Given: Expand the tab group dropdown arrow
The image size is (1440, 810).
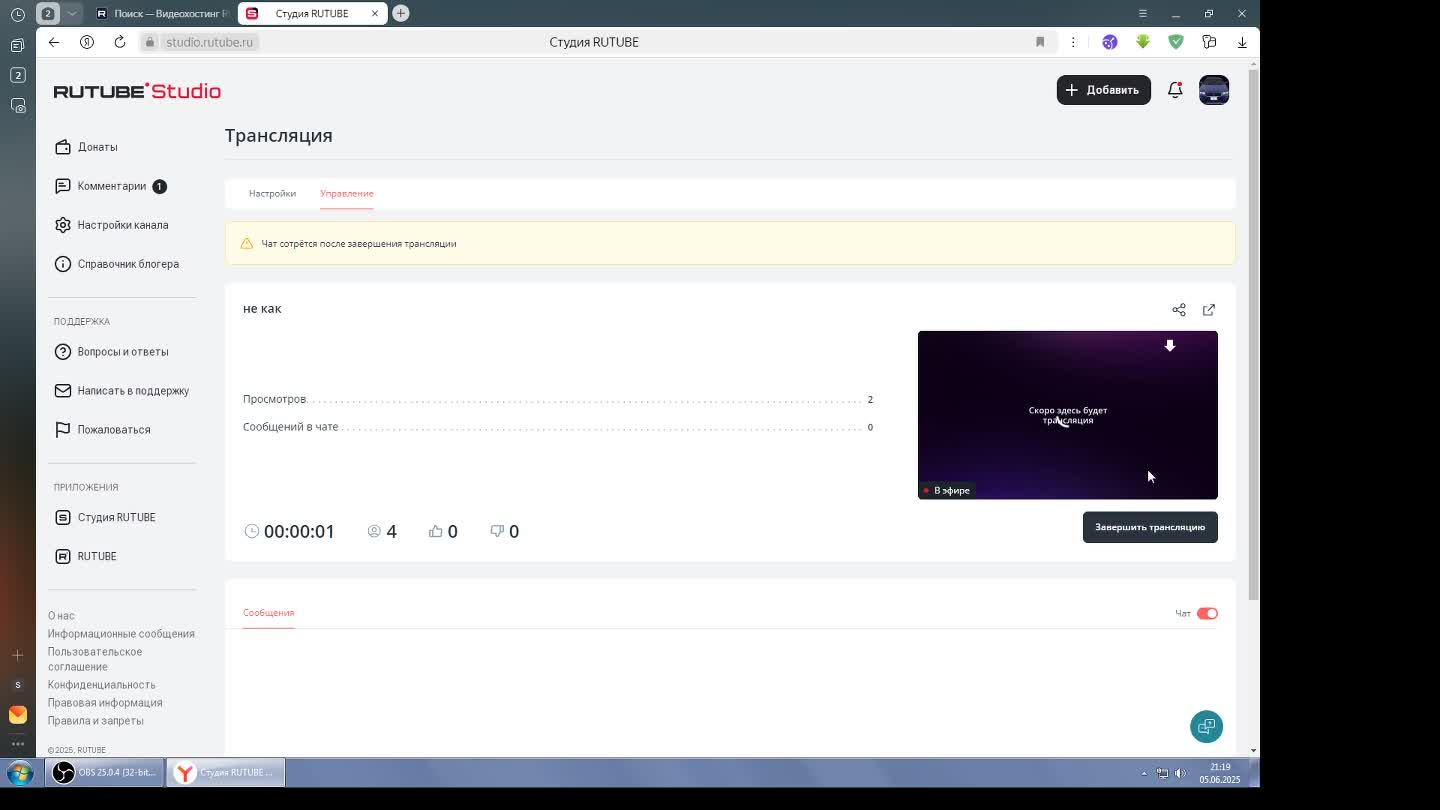Looking at the screenshot, I should 72,14.
